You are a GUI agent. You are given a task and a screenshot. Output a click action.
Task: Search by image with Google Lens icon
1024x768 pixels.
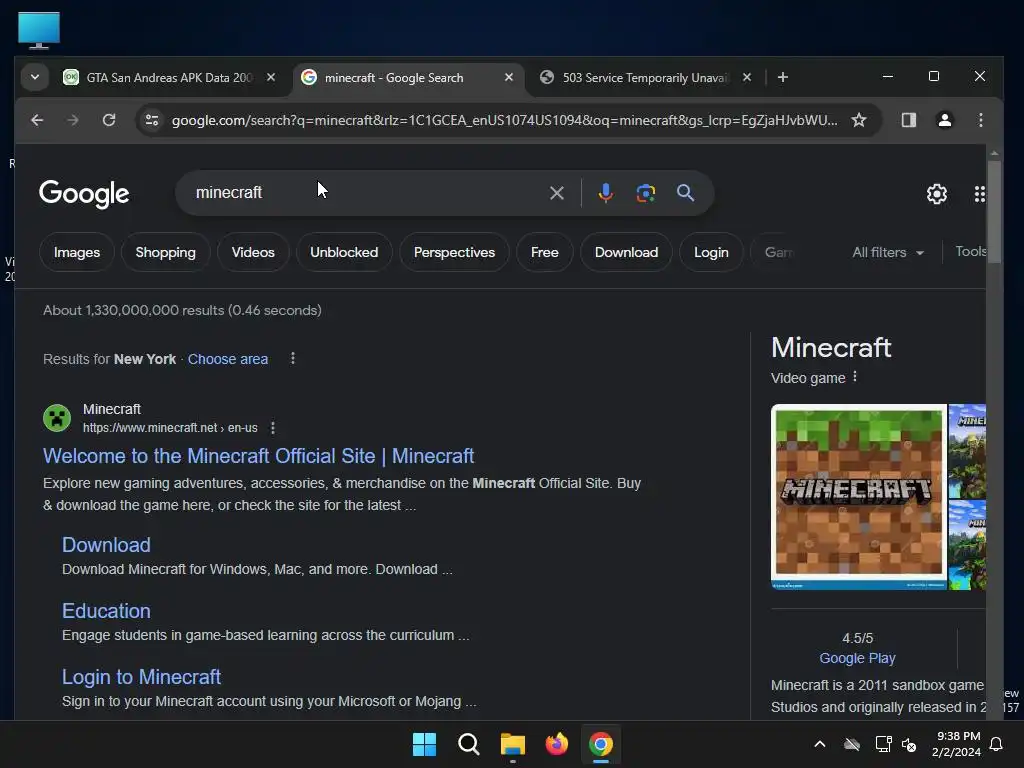(x=645, y=193)
